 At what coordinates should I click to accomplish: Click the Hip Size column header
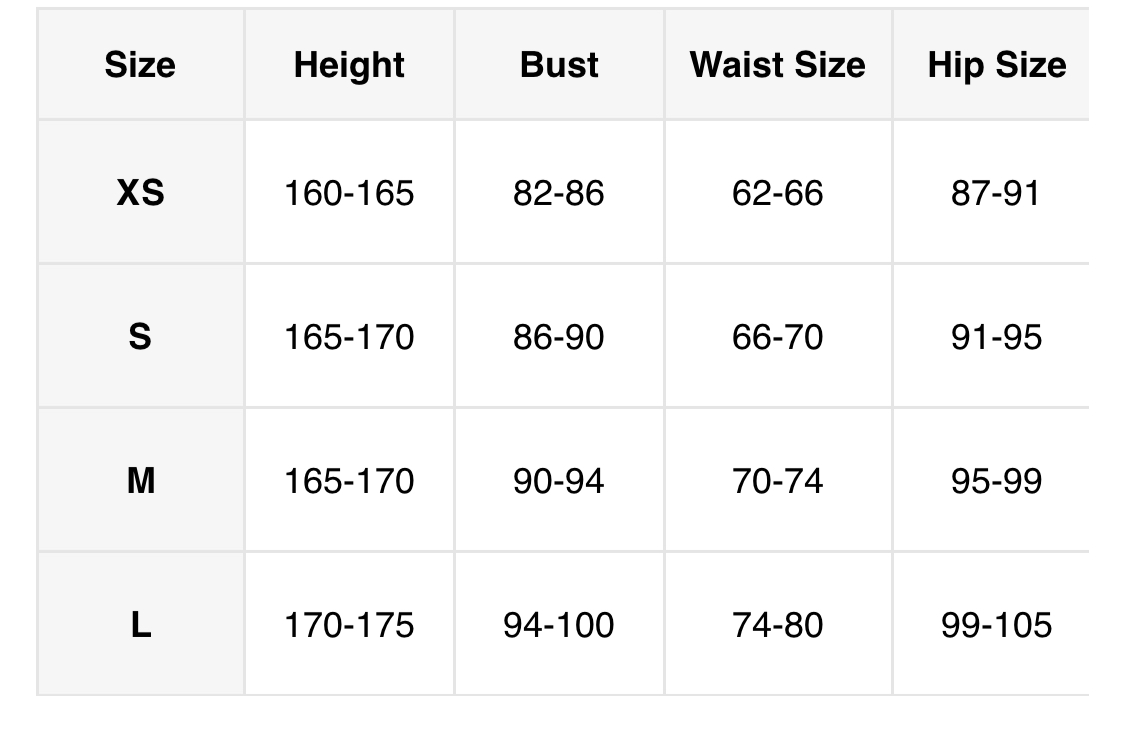click(x=996, y=66)
